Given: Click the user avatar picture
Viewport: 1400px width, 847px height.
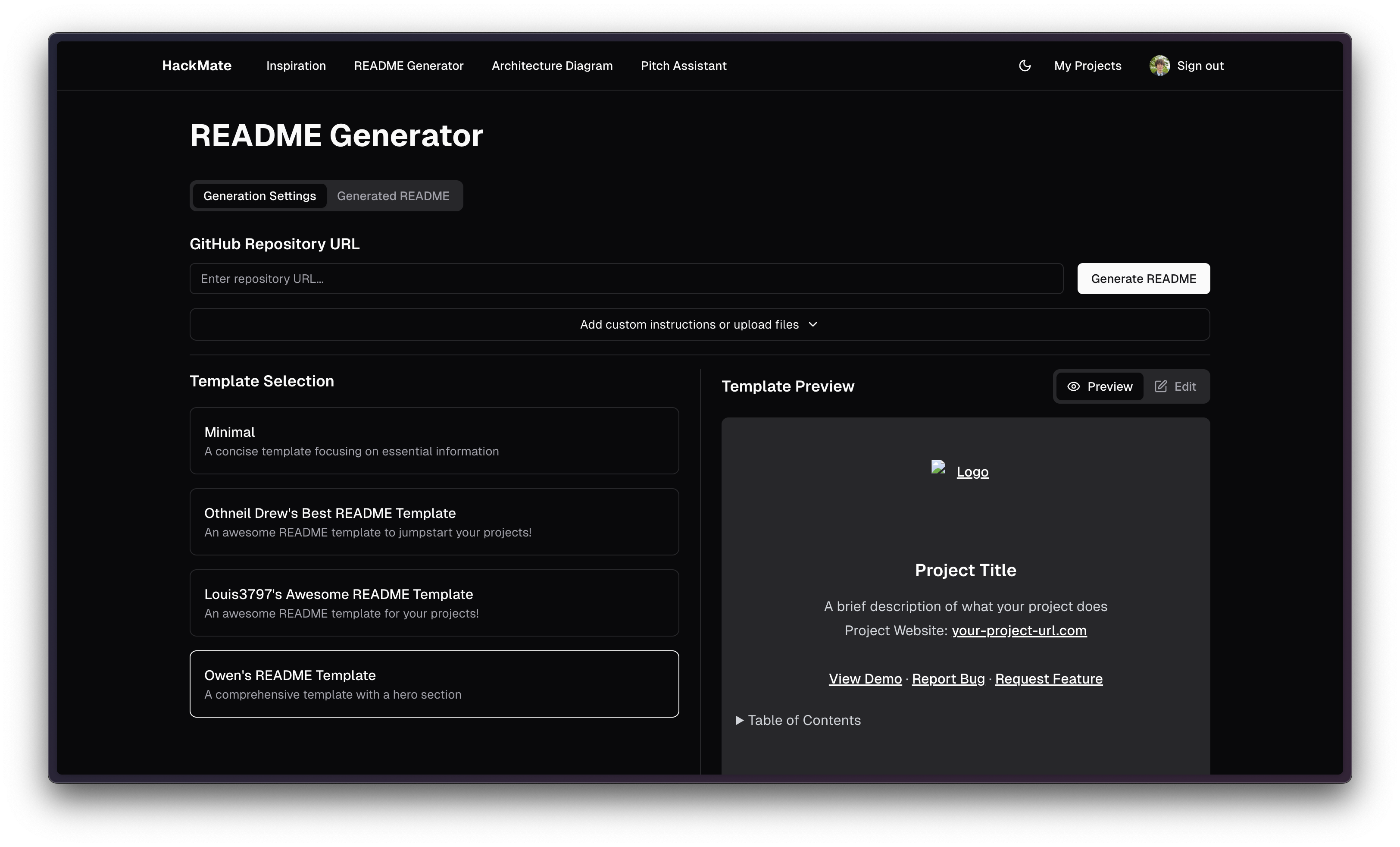Looking at the screenshot, I should point(1159,66).
